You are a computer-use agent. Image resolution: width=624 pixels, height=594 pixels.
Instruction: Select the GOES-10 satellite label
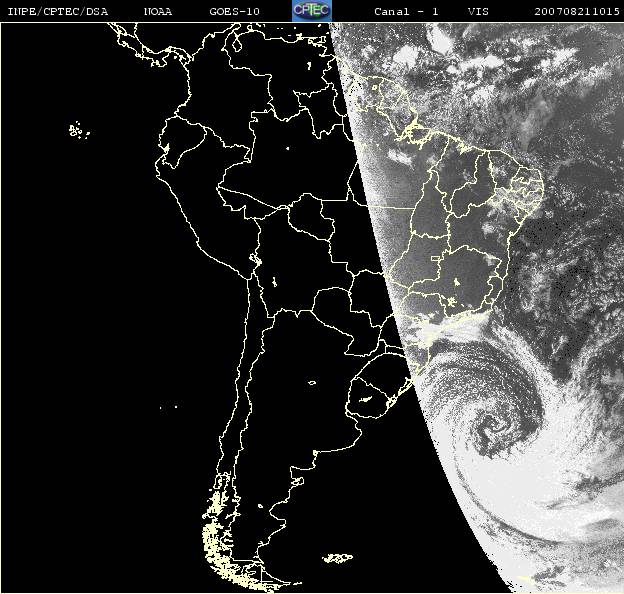(234, 12)
